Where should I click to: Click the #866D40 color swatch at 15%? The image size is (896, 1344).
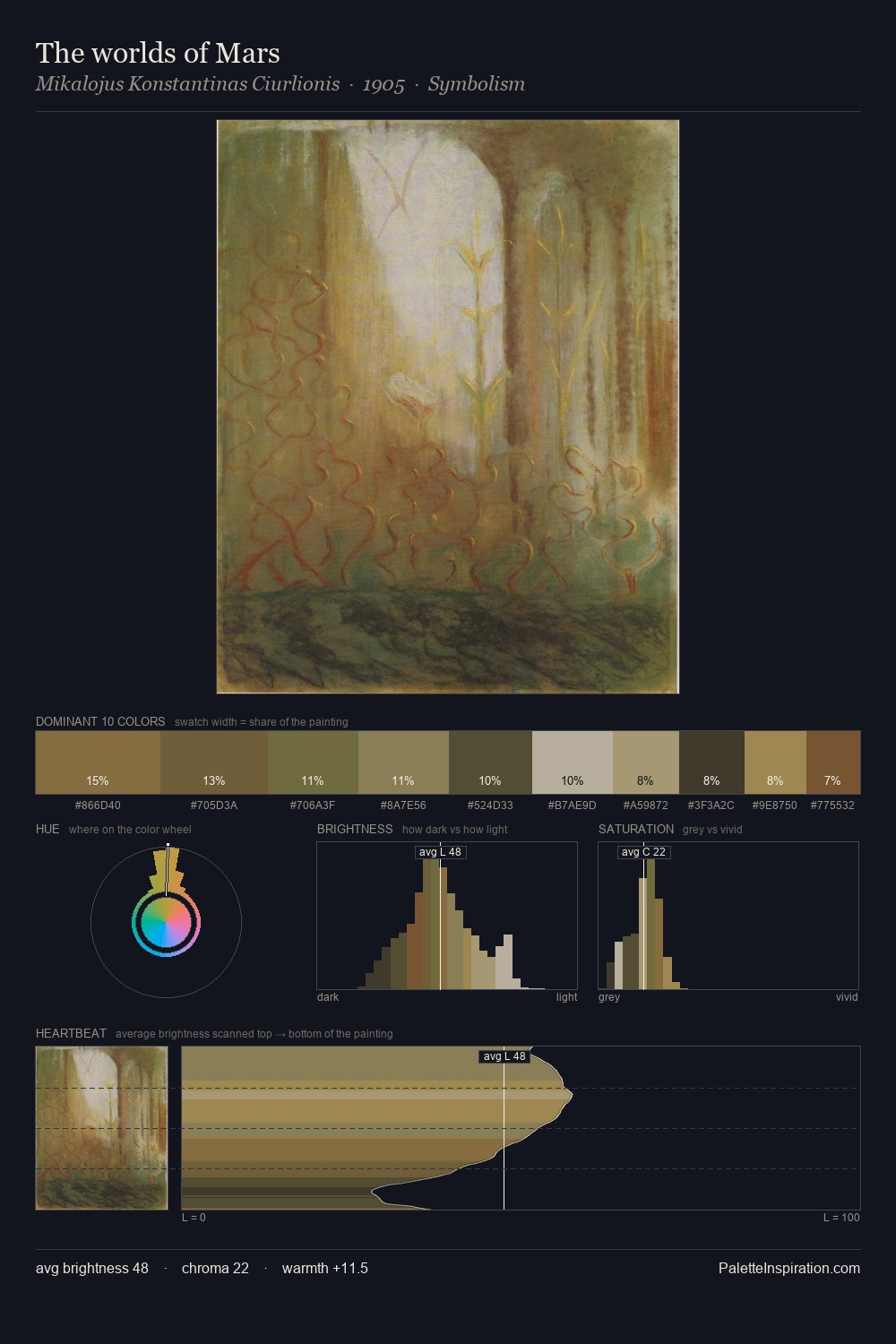pos(98,762)
